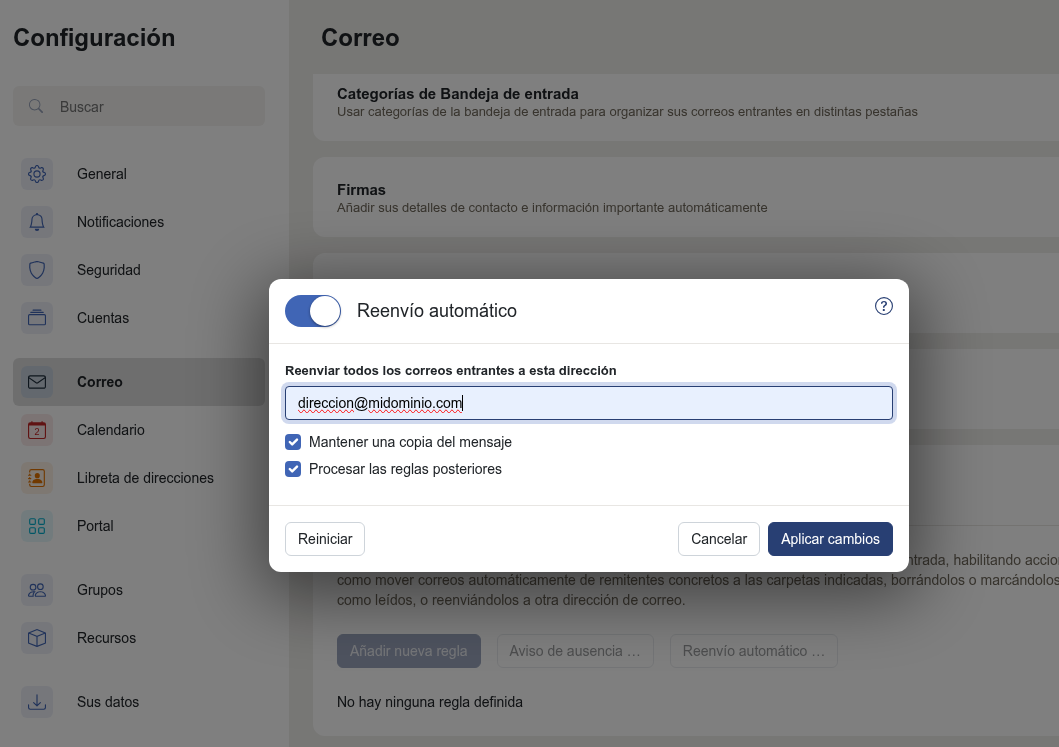Select the Seguridad shield icon
Viewport: 1059px width, 747px height.
(37, 270)
